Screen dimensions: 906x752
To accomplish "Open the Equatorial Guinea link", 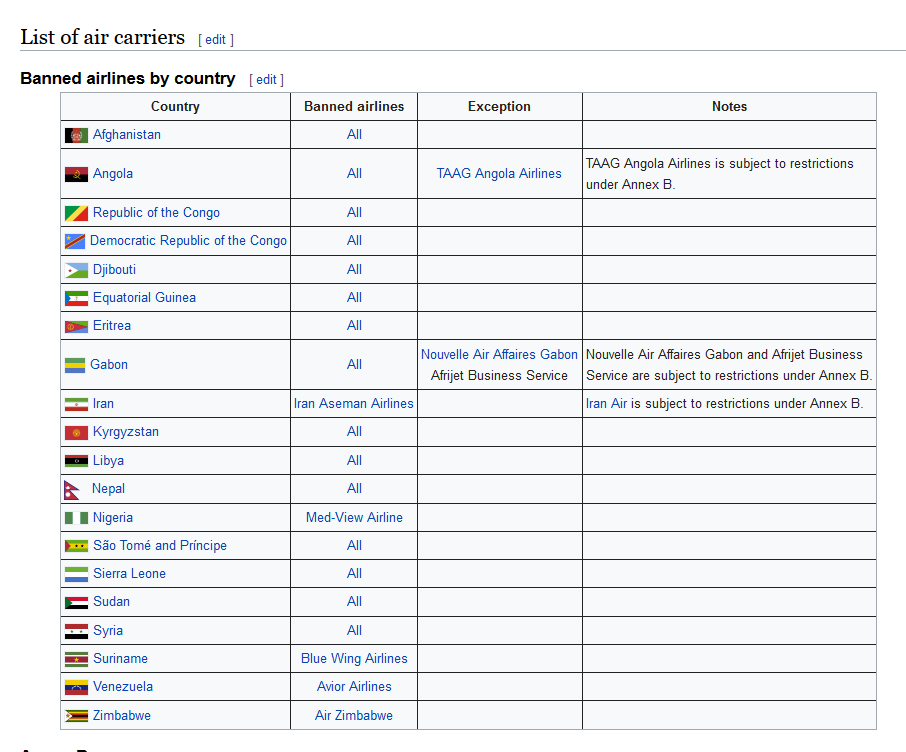I will click(144, 298).
